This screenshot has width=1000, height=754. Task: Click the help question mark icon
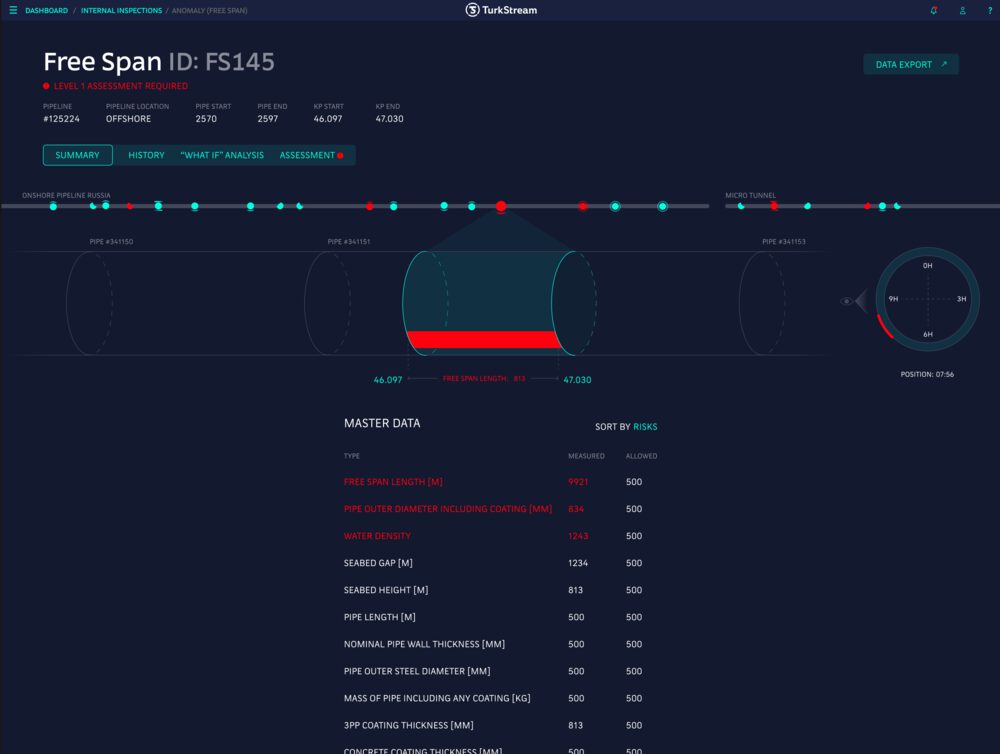pos(989,11)
